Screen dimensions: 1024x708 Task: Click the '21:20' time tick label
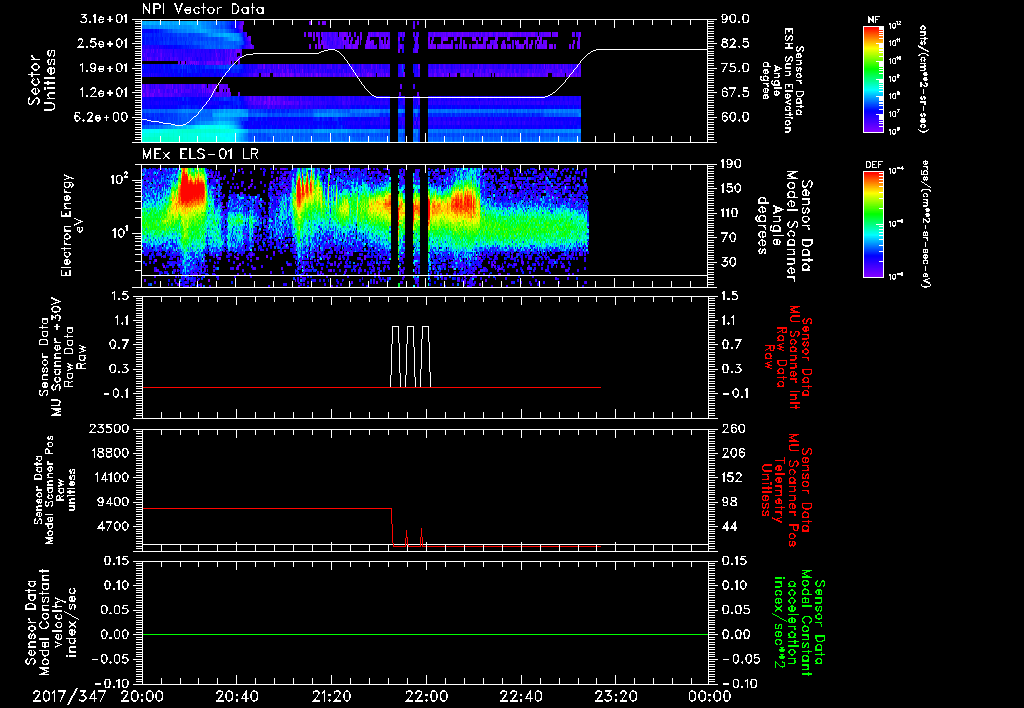tap(331, 697)
